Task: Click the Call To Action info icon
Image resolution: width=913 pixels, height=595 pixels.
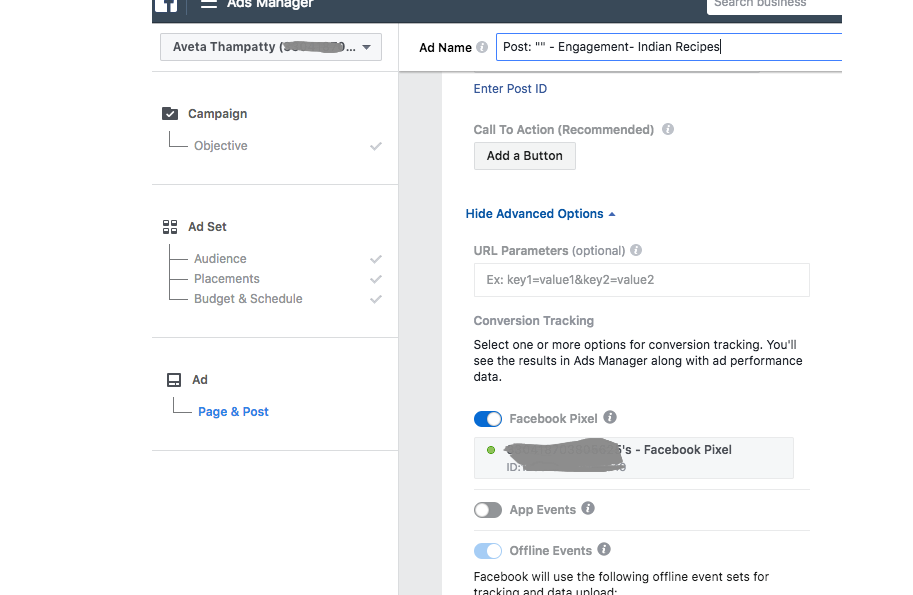Action: coord(668,129)
